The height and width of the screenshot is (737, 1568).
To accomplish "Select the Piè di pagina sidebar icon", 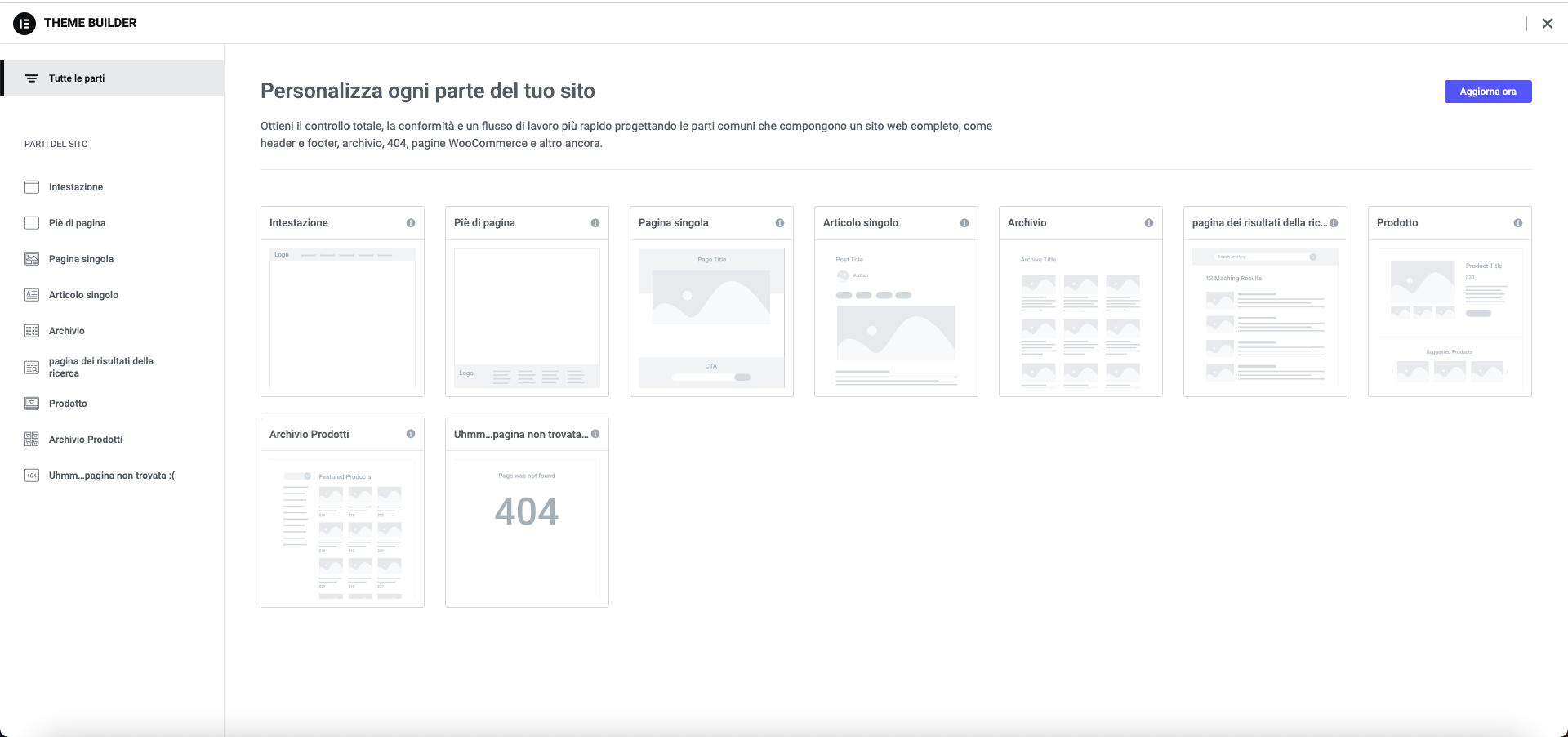I will pyautogui.click(x=32, y=223).
